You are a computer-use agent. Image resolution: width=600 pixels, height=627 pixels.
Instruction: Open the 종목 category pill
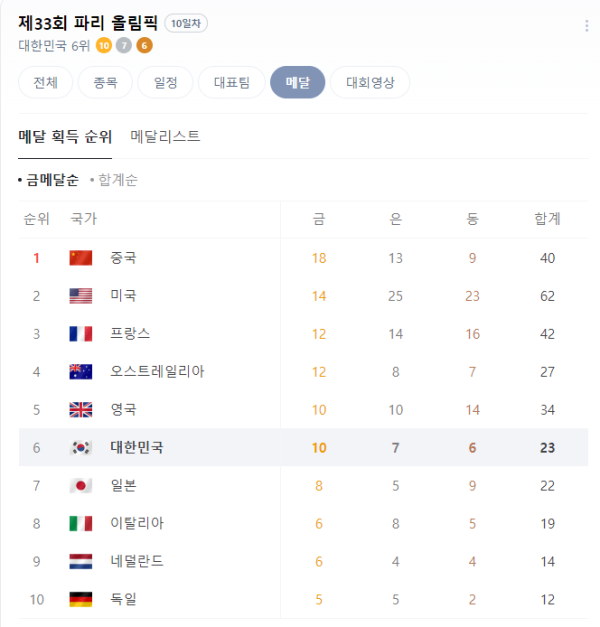point(105,82)
